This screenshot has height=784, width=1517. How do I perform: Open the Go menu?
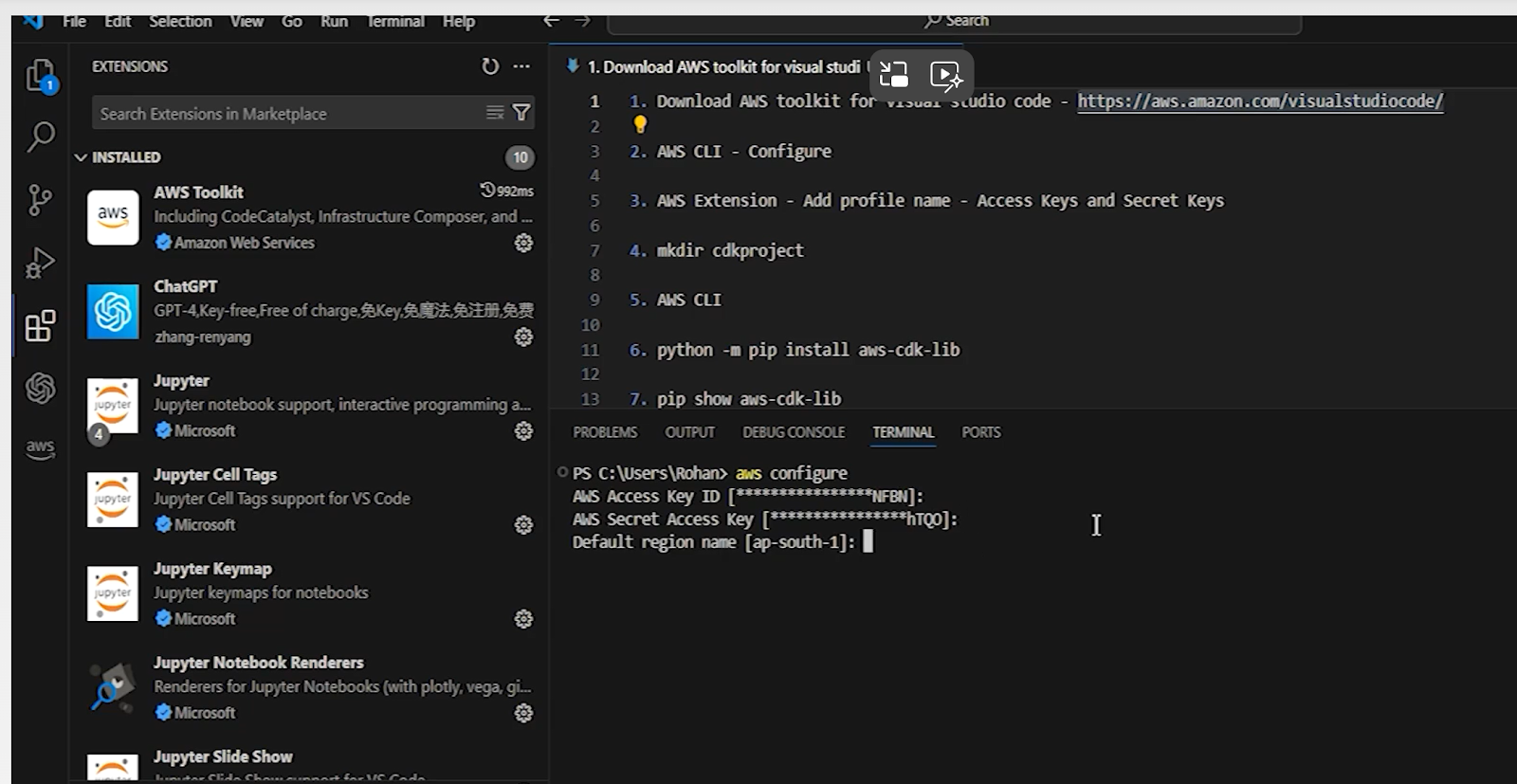coord(292,21)
